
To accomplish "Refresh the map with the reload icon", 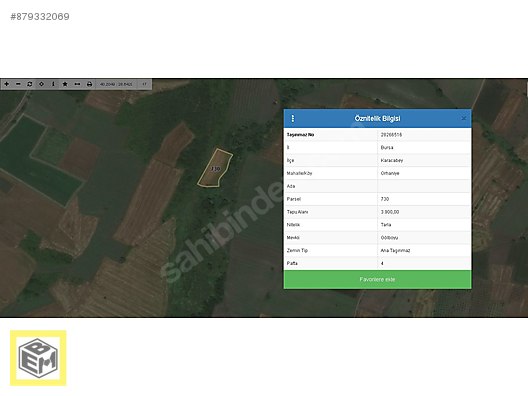I will click(x=30, y=84).
